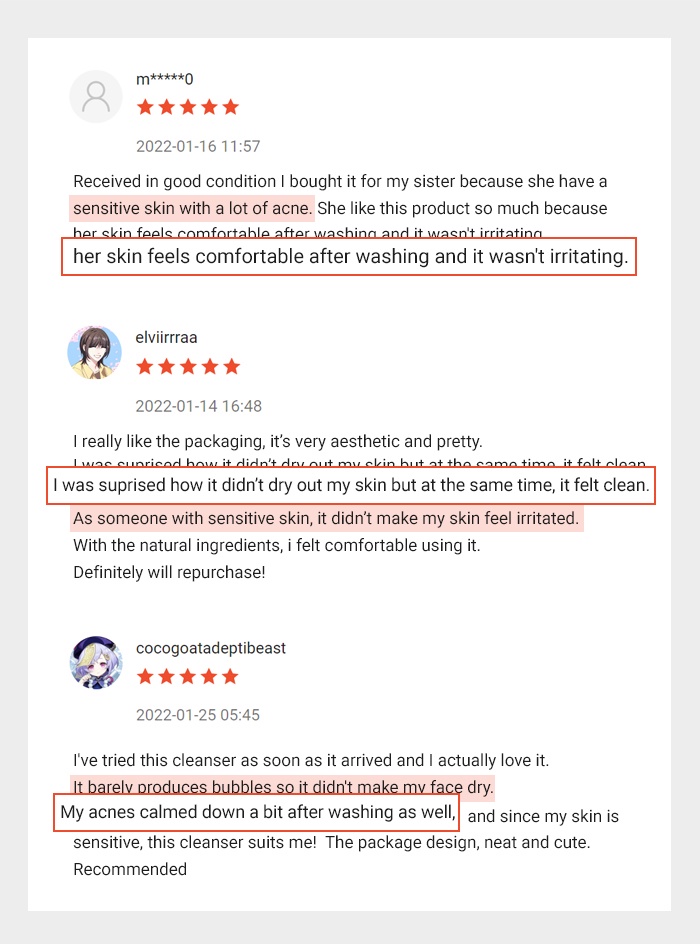Click boxed quote 'My acnes calmed down a bit'
The height and width of the screenshot is (944, 700).
click(x=257, y=812)
